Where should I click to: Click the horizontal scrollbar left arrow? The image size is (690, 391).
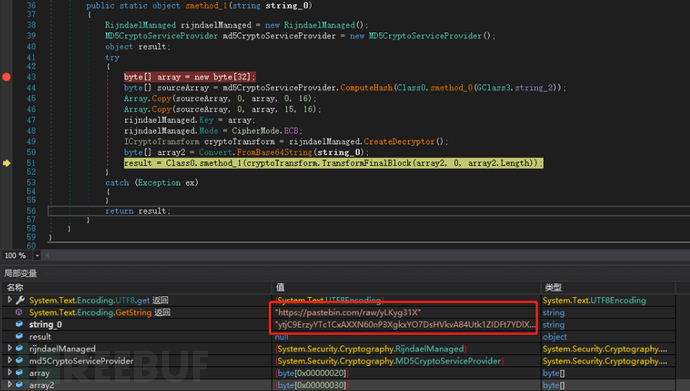(47, 256)
